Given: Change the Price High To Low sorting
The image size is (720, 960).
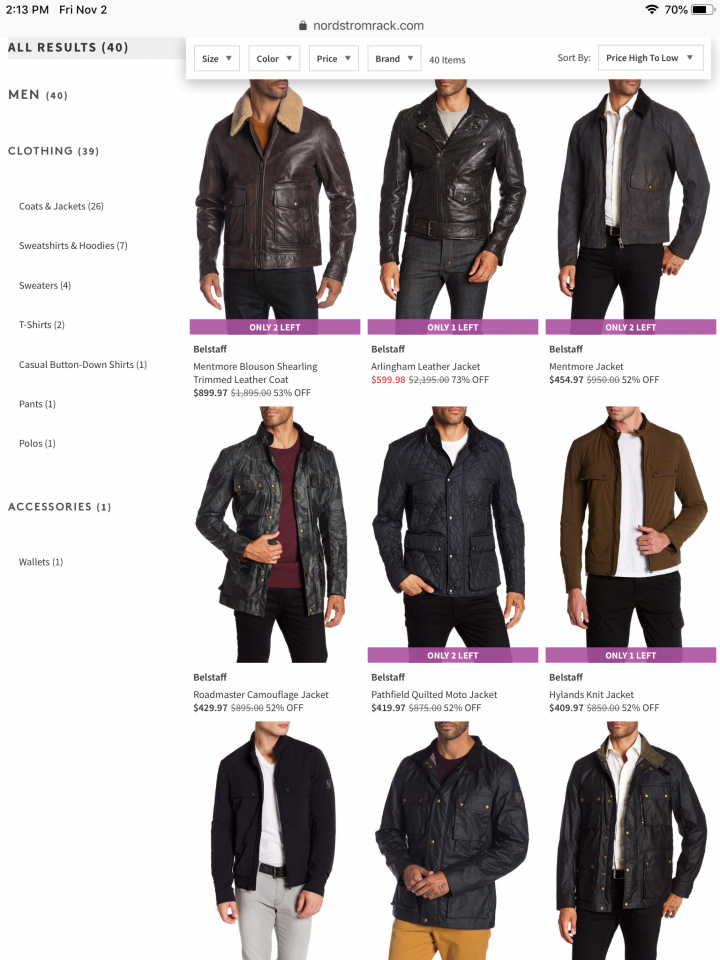Looking at the screenshot, I should (x=650, y=58).
